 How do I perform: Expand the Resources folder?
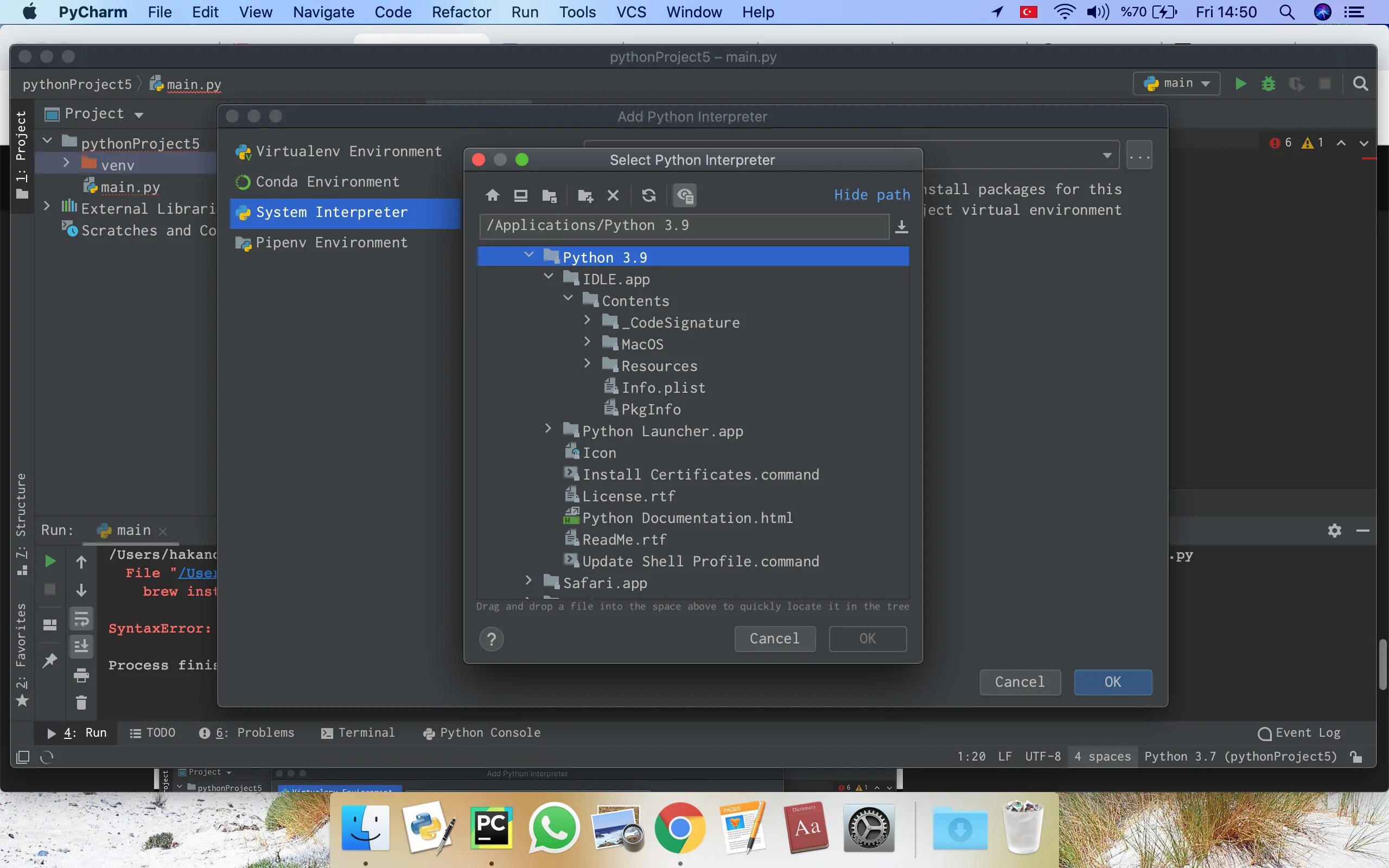click(587, 363)
